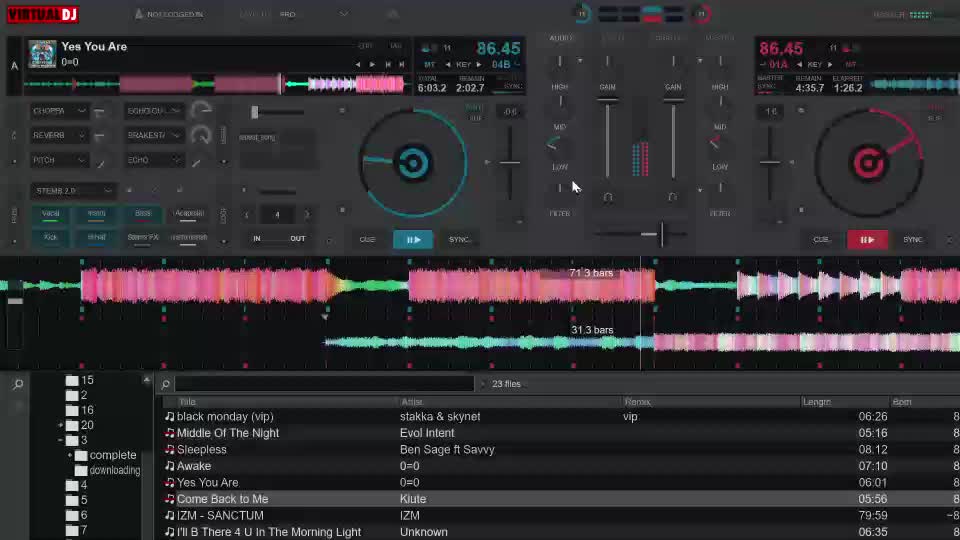Open the REVERB effect dropdown

click(x=59, y=135)
